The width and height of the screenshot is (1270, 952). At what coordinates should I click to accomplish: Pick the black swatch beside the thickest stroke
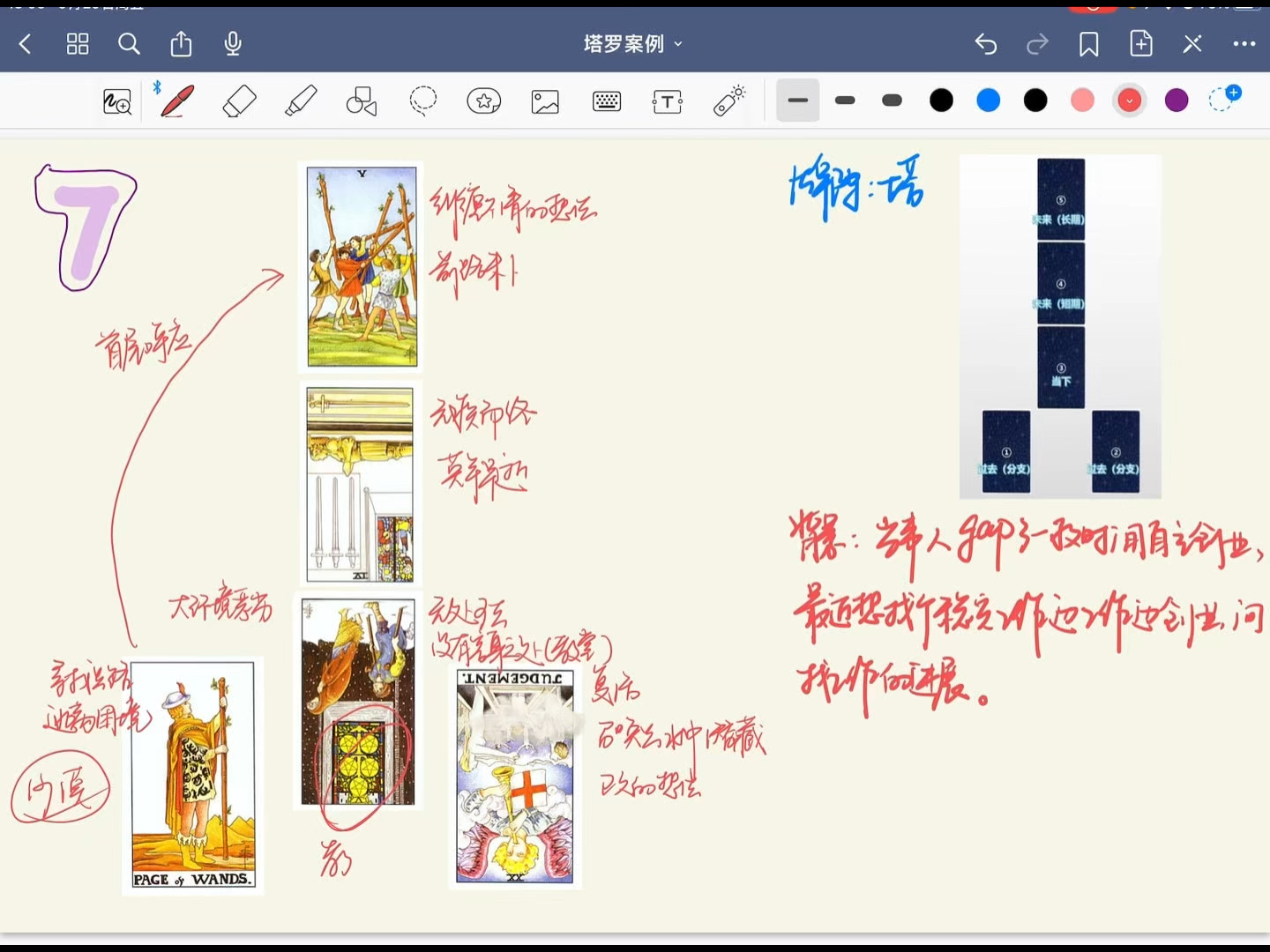pos(942,100)
